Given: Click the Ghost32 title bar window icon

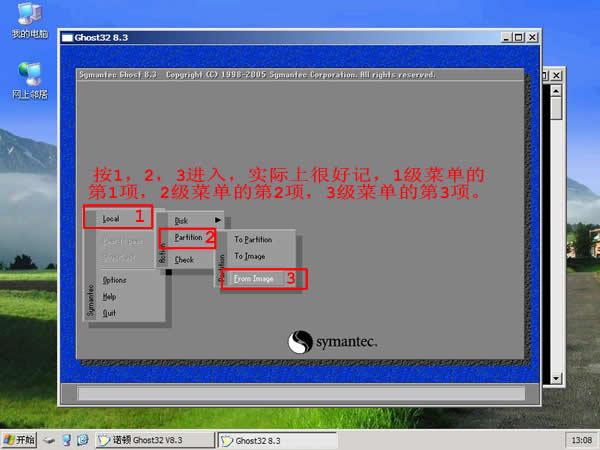Looking at the screenshot, I should (x=67, y=38).
